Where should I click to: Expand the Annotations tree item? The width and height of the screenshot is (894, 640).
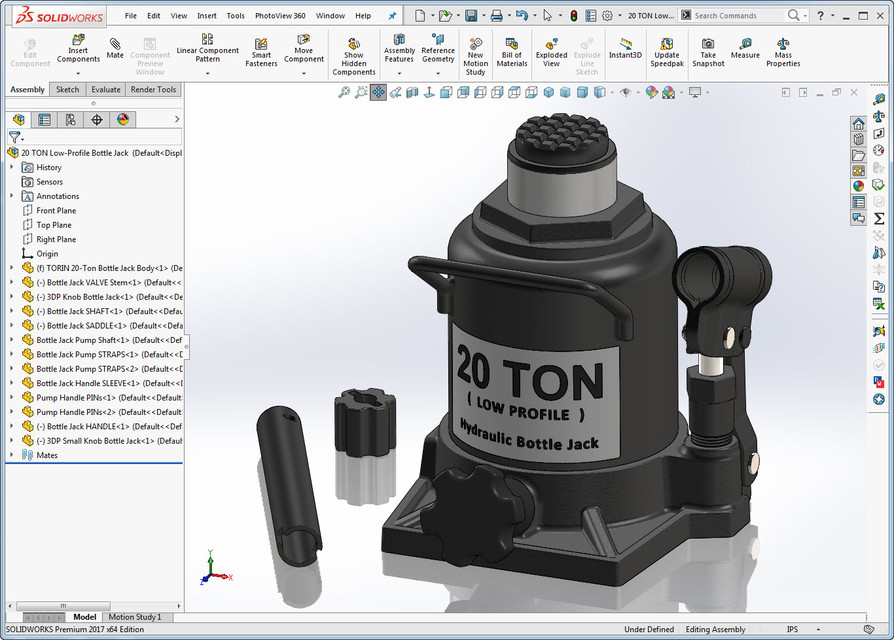(x=12, y=196)
